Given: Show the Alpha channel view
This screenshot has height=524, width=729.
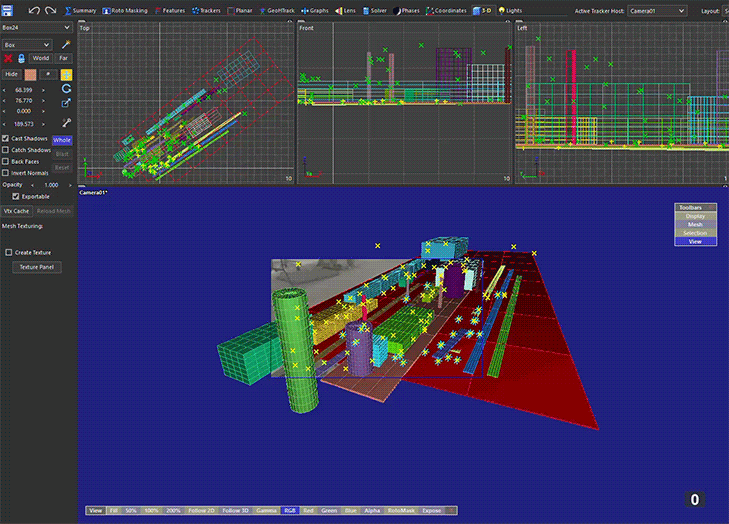Looking at the screenshot, I should [x=372, y=511].
